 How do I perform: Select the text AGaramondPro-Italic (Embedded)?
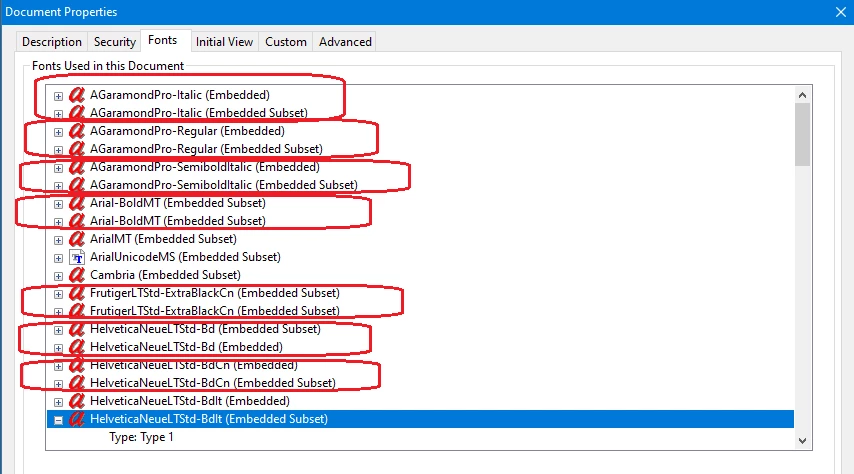(180, 95)
